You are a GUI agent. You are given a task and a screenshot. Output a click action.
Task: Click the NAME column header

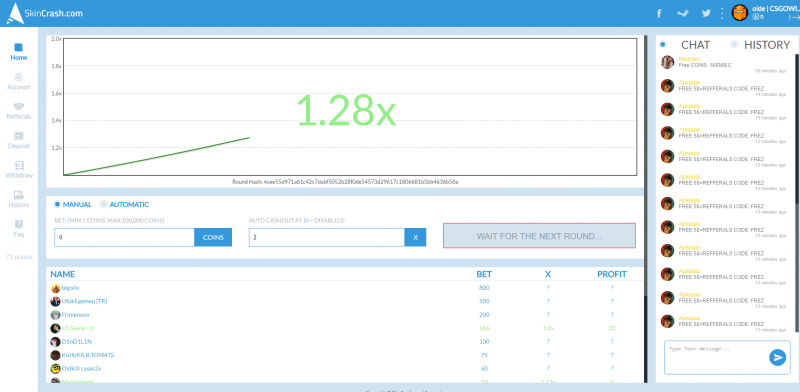[63, 274]
